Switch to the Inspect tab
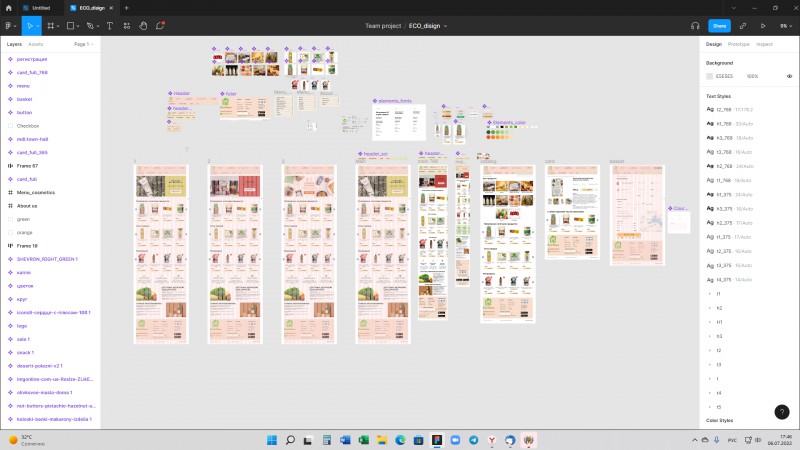The image size is (800, 450). [x=764, y=44]
